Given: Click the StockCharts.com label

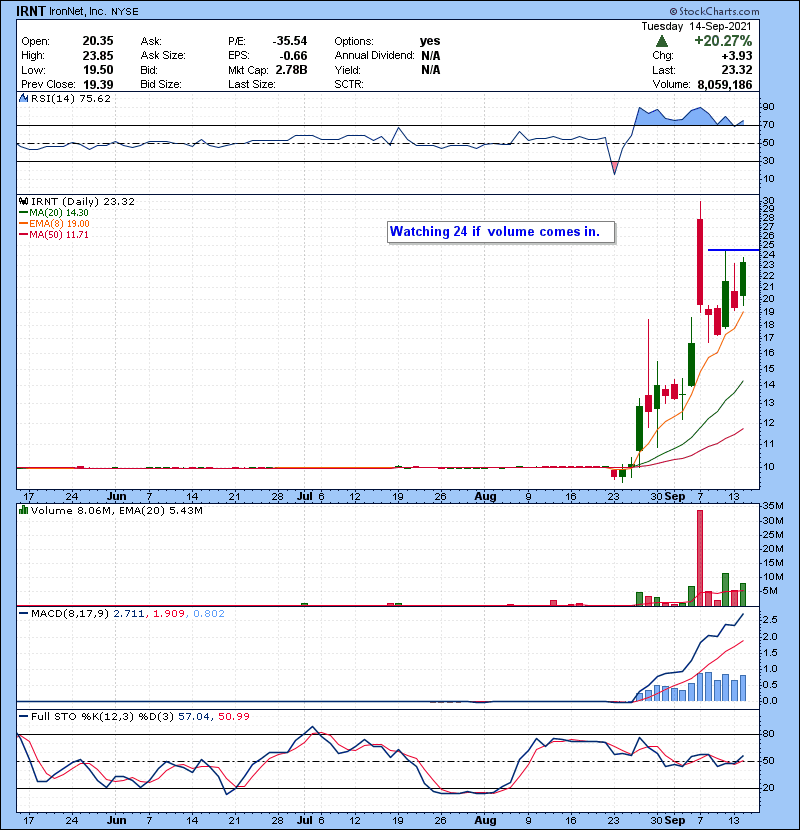Looking at the screenshot, I should tap(714, 11).
